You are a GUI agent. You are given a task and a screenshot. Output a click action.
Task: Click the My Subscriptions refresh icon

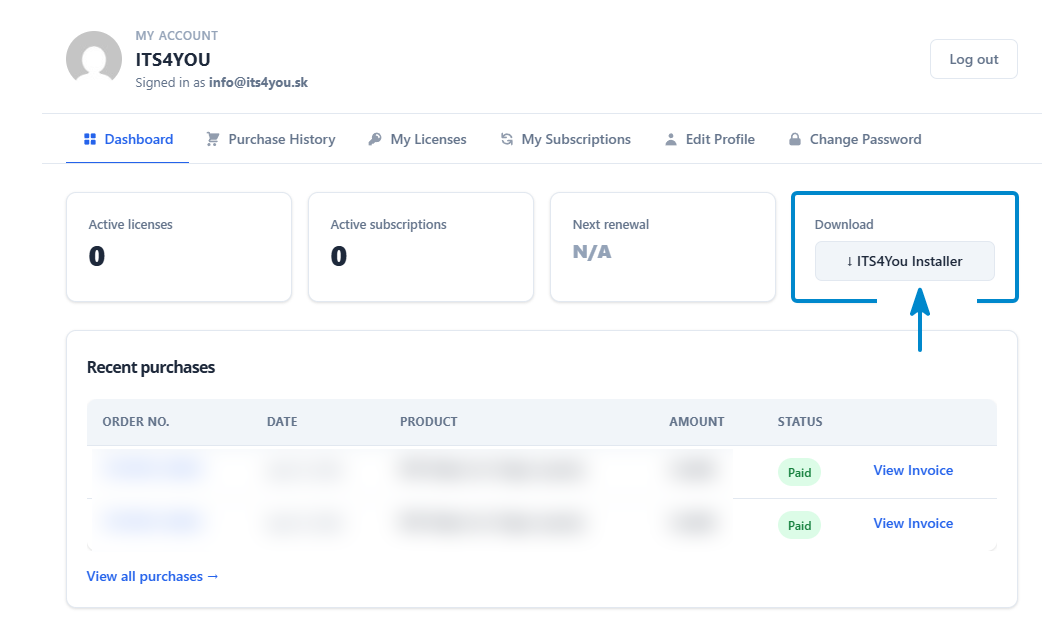[507, 139]
